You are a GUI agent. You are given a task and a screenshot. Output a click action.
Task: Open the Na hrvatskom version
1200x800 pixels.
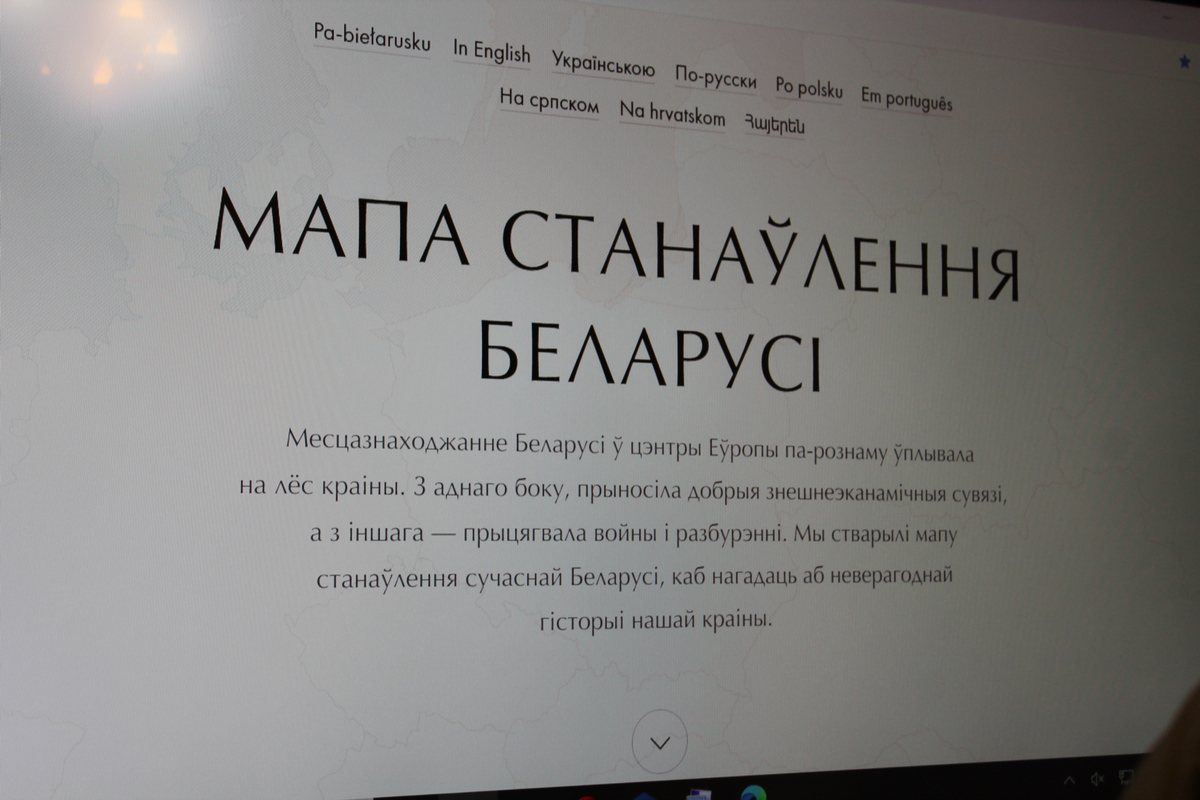click(672, 115)
